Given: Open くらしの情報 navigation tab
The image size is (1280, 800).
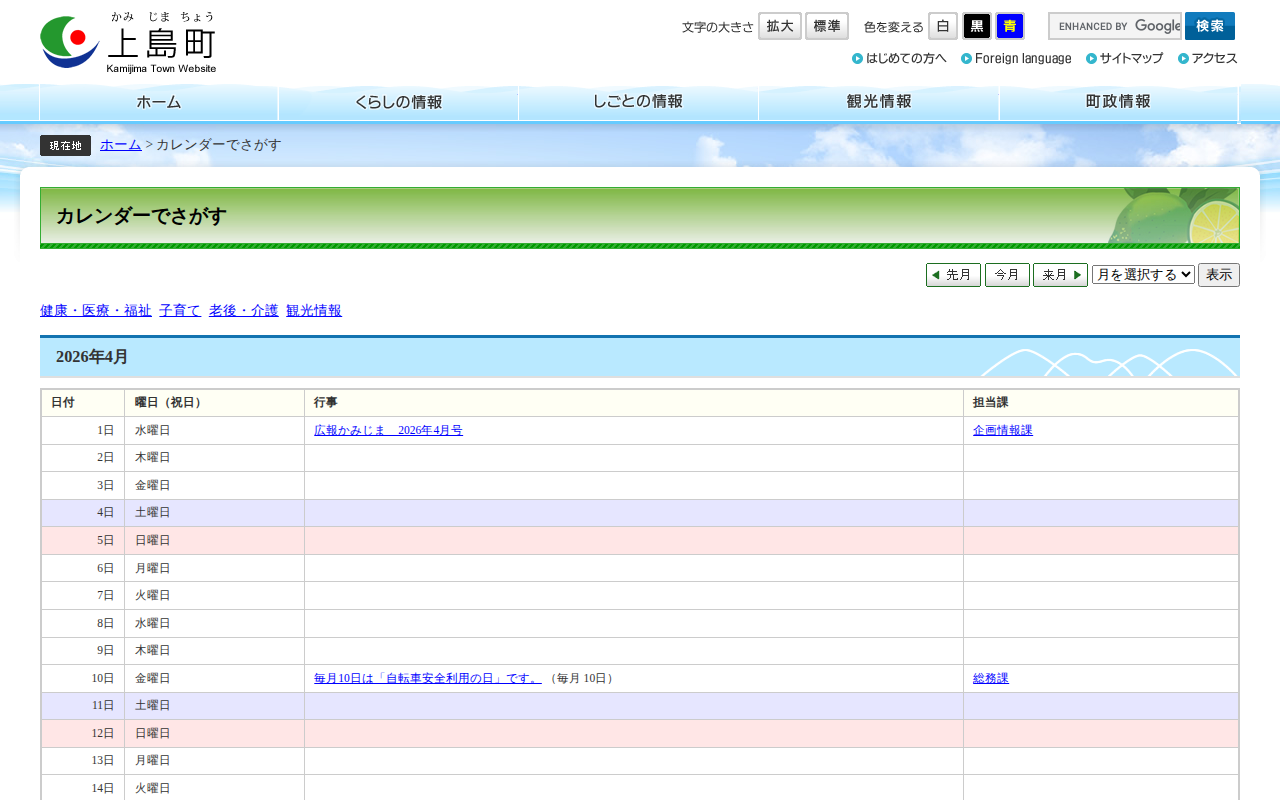Looking at the screenshot, I should [399, 102].
